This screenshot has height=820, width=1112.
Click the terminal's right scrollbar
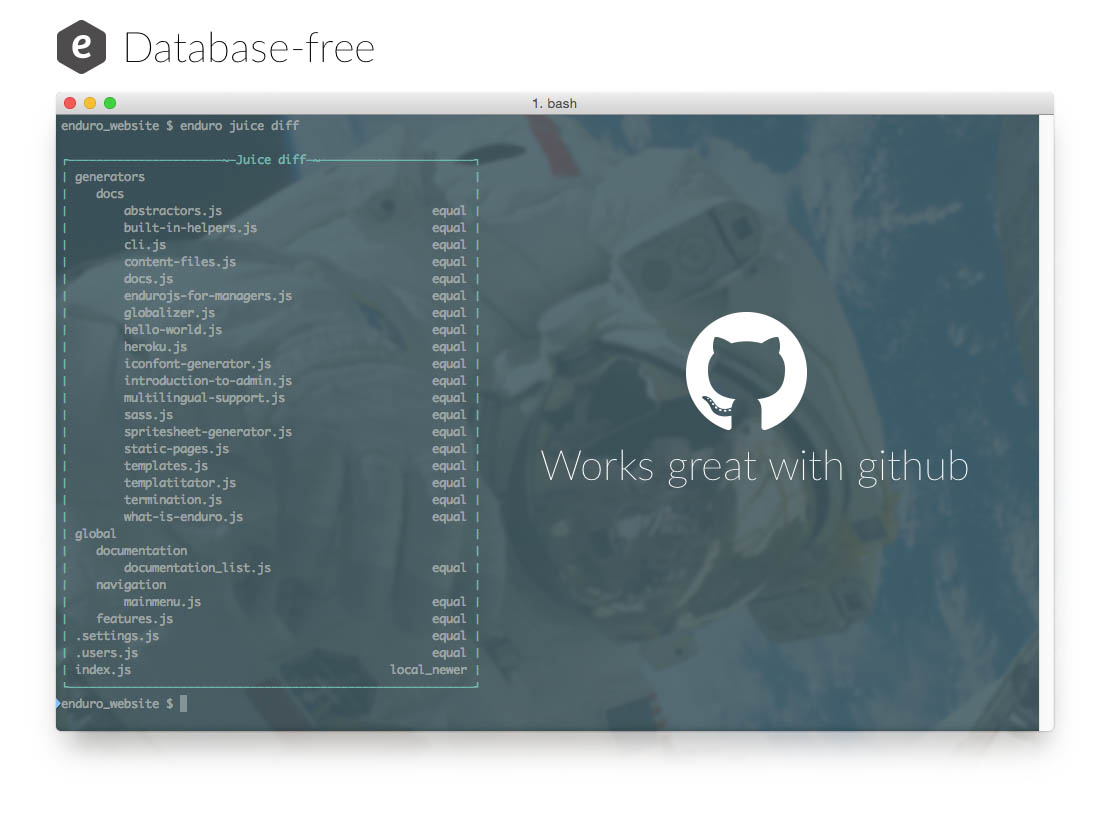pyautogui.click(x=1046, y=423)
